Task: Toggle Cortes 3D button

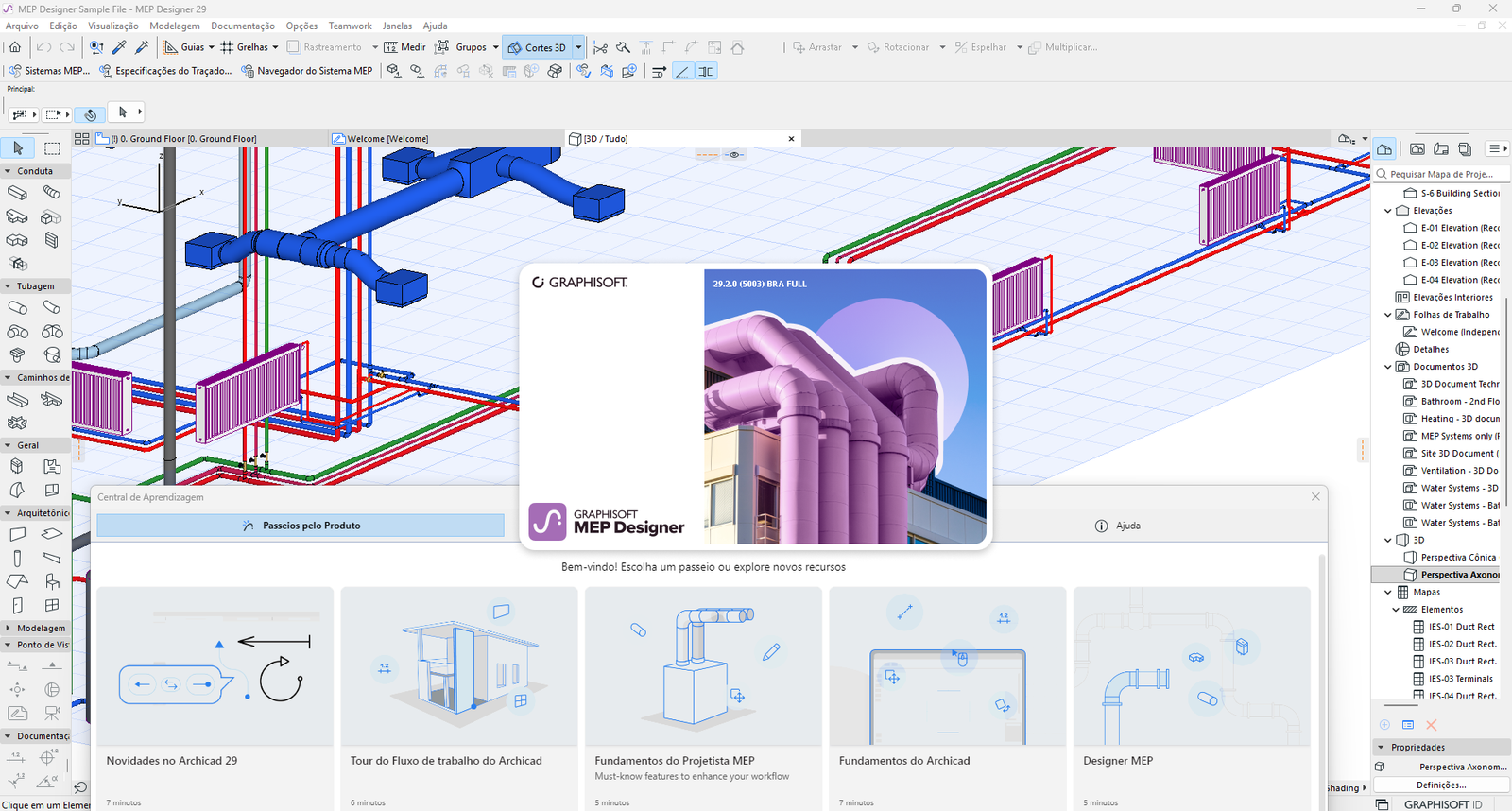Action: tap(537, 47)
